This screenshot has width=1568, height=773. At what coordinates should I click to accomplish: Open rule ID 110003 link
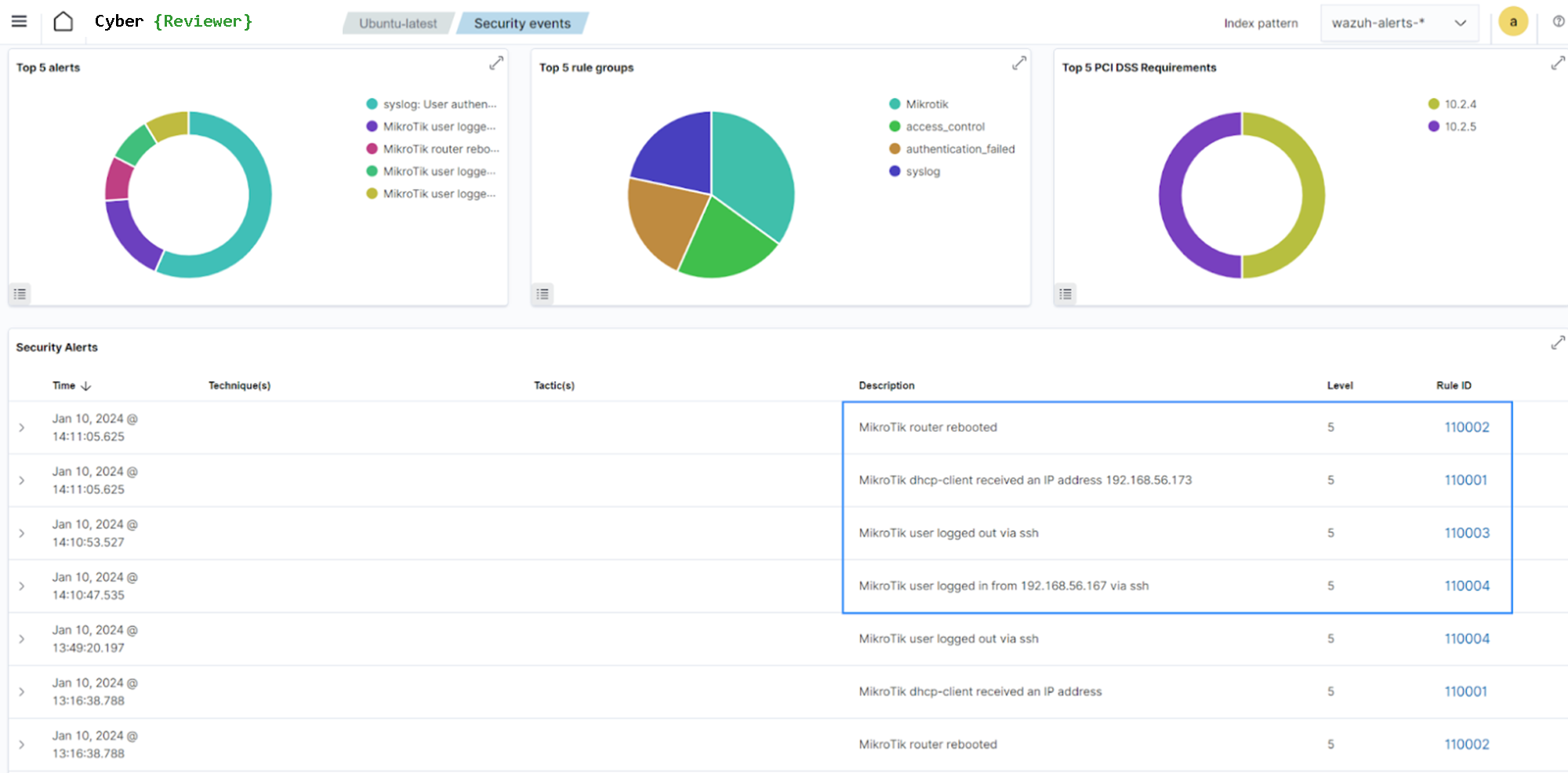(1466, 533)
